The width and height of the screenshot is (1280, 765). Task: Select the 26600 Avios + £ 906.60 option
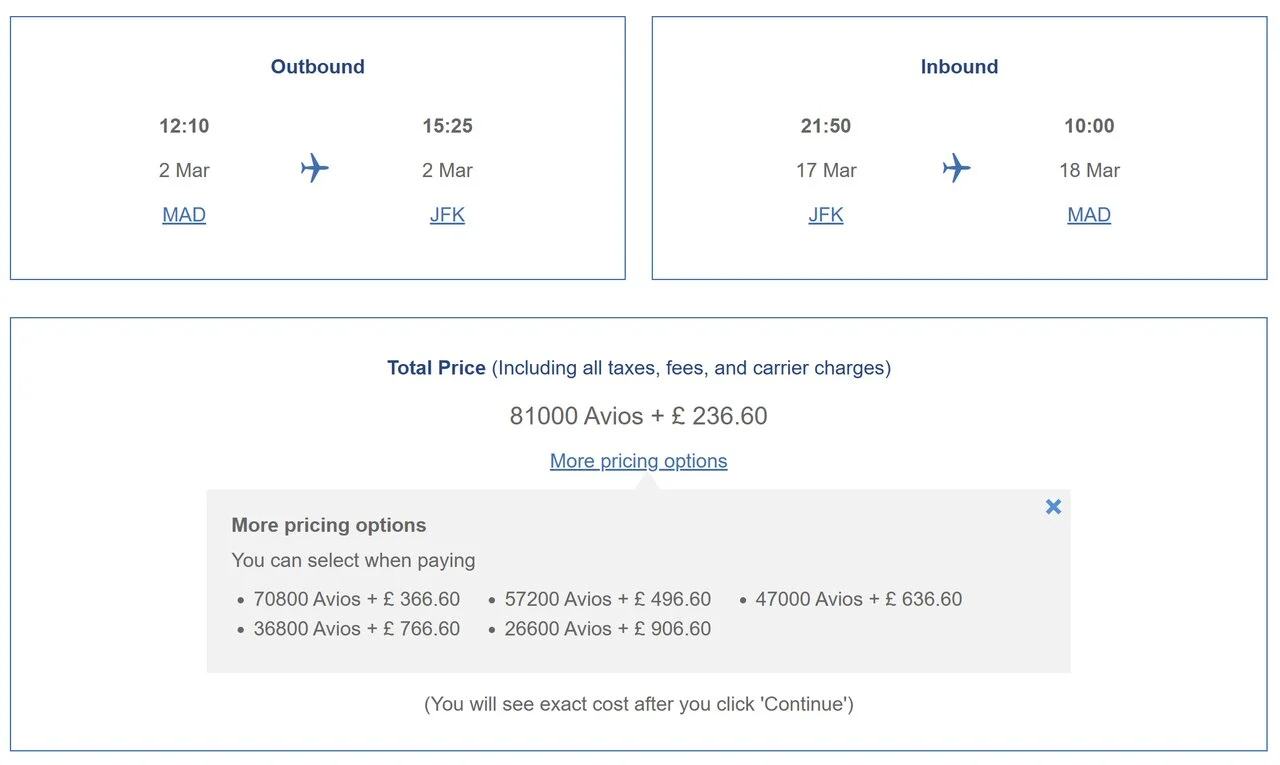pyautogui.click(x=608, y=629)
